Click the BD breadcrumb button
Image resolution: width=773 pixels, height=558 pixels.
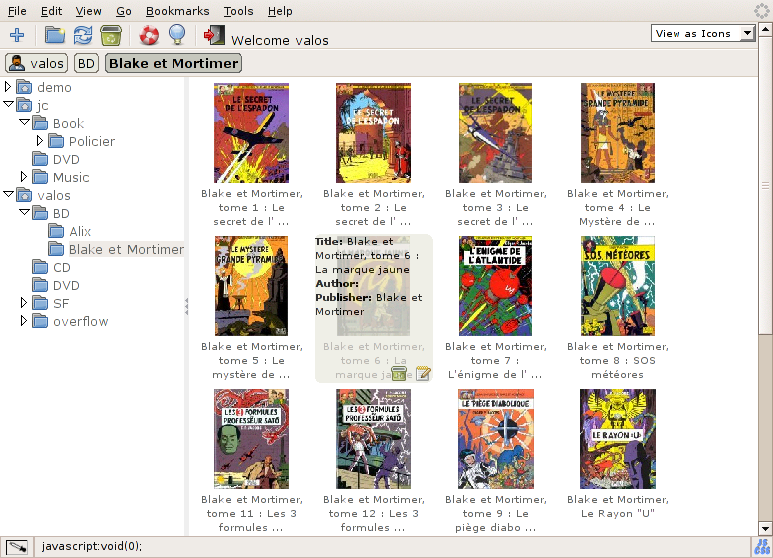(86, 63)
